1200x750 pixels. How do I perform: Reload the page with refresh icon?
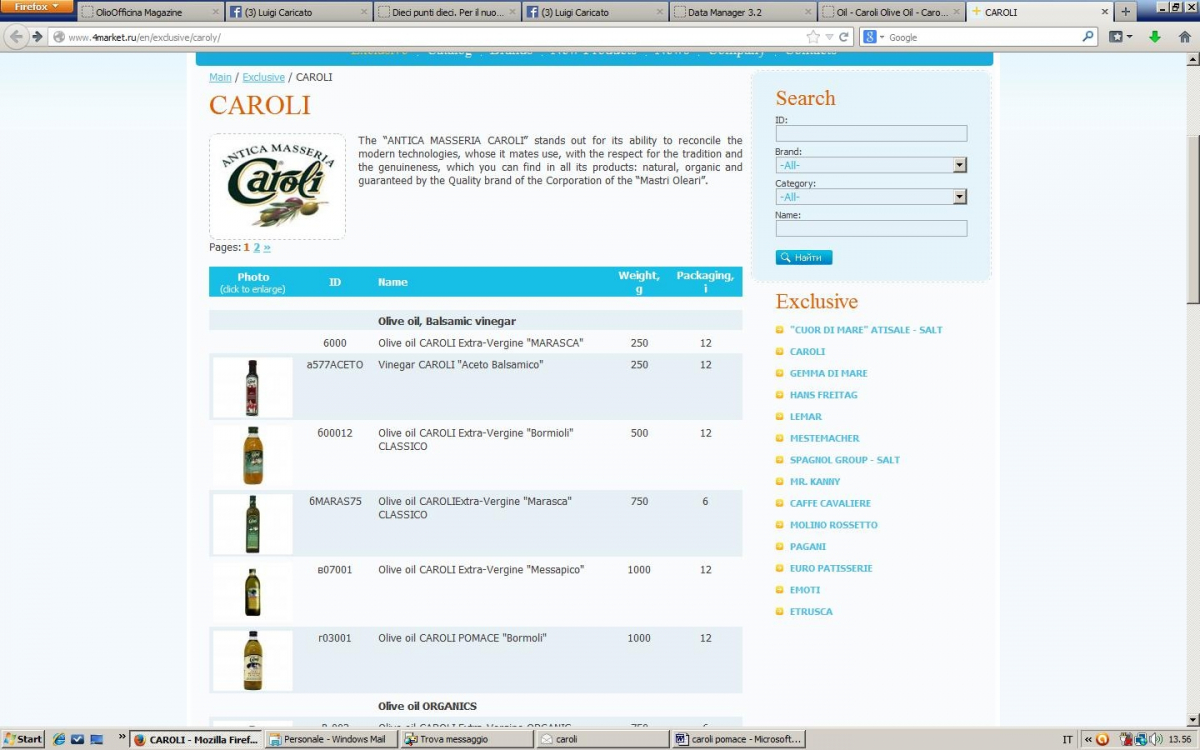(844, 37)
